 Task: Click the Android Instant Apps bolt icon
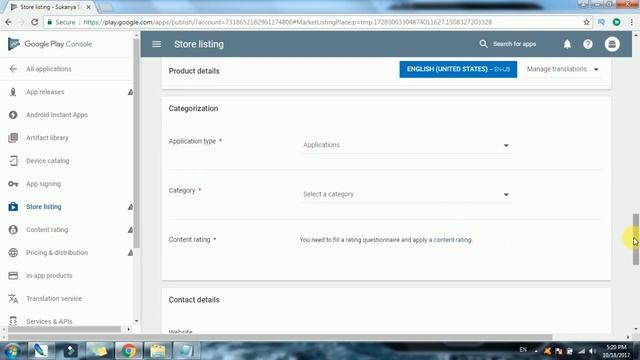(x=13, y=115)
